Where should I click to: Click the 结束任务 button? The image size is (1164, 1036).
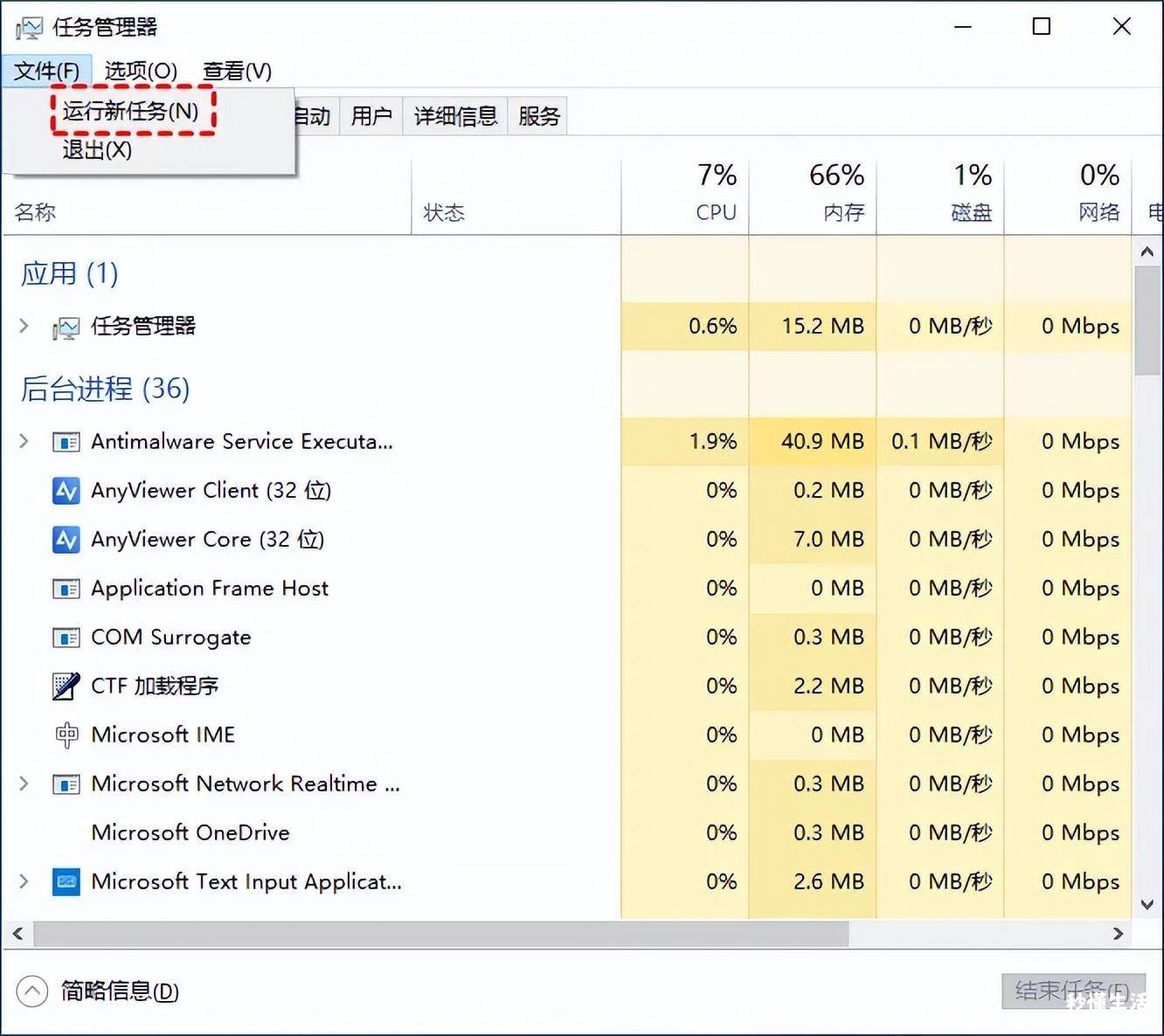pyautogui.click(x=1073, y=991)
